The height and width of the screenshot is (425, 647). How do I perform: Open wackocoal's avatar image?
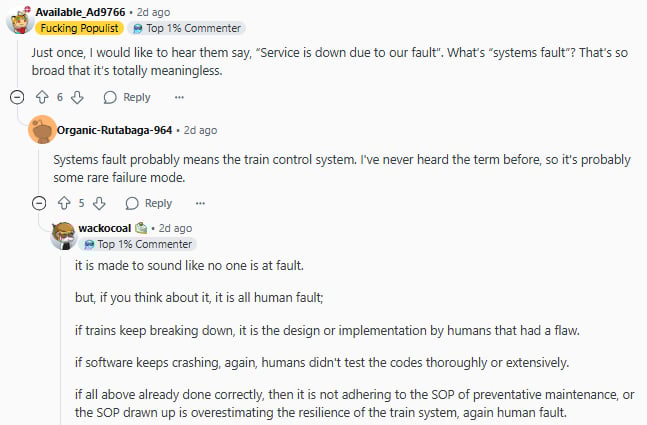click(x=64, y=236)
